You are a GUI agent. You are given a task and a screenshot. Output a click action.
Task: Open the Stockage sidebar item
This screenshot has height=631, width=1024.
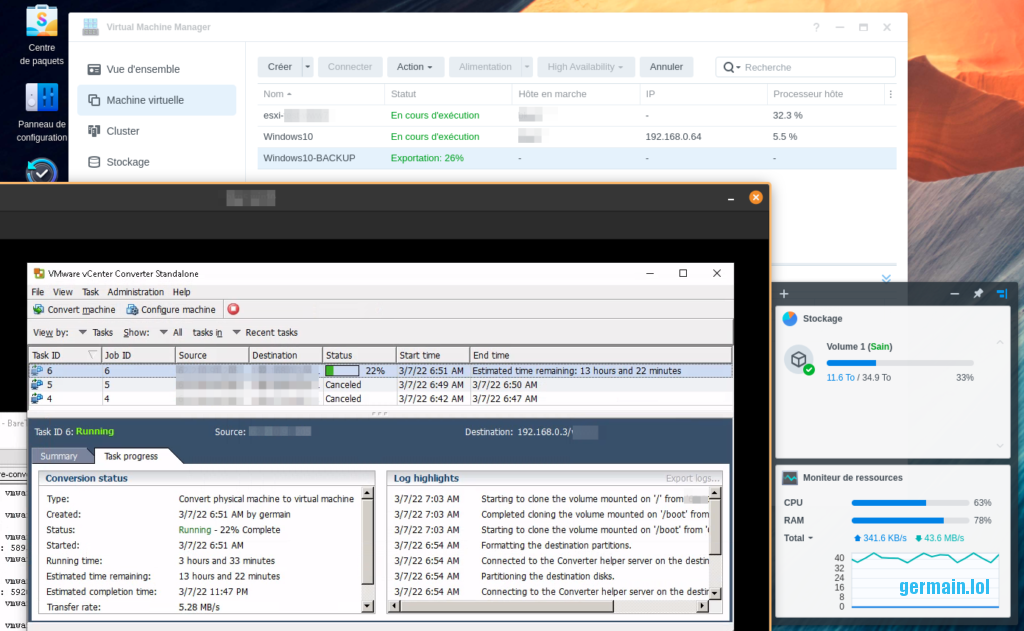pyautogui.click(x=128, y=162)
